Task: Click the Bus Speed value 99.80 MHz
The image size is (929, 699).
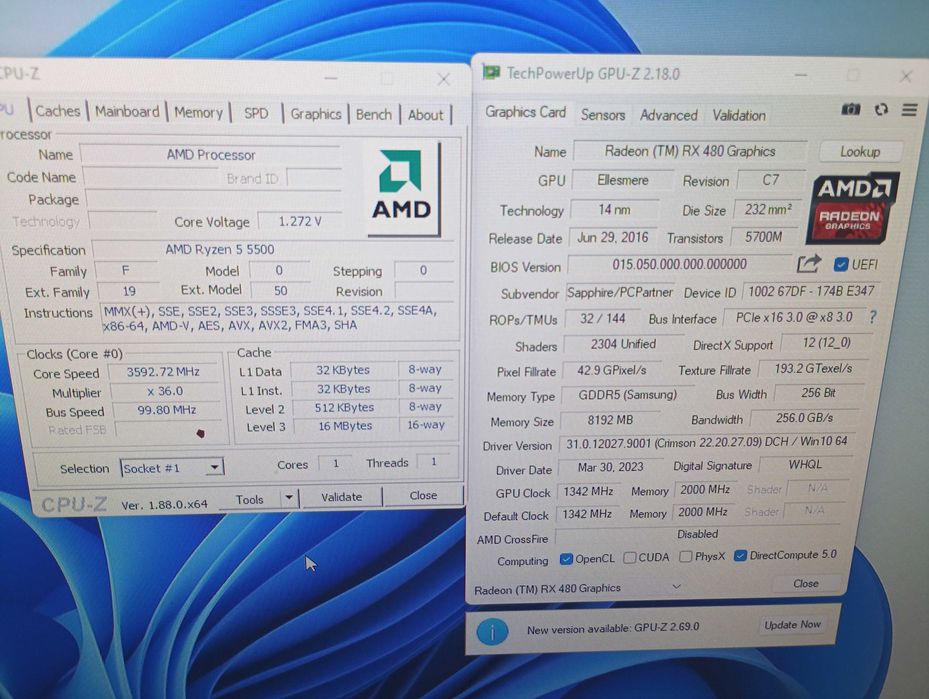Action: click(166, 410)
